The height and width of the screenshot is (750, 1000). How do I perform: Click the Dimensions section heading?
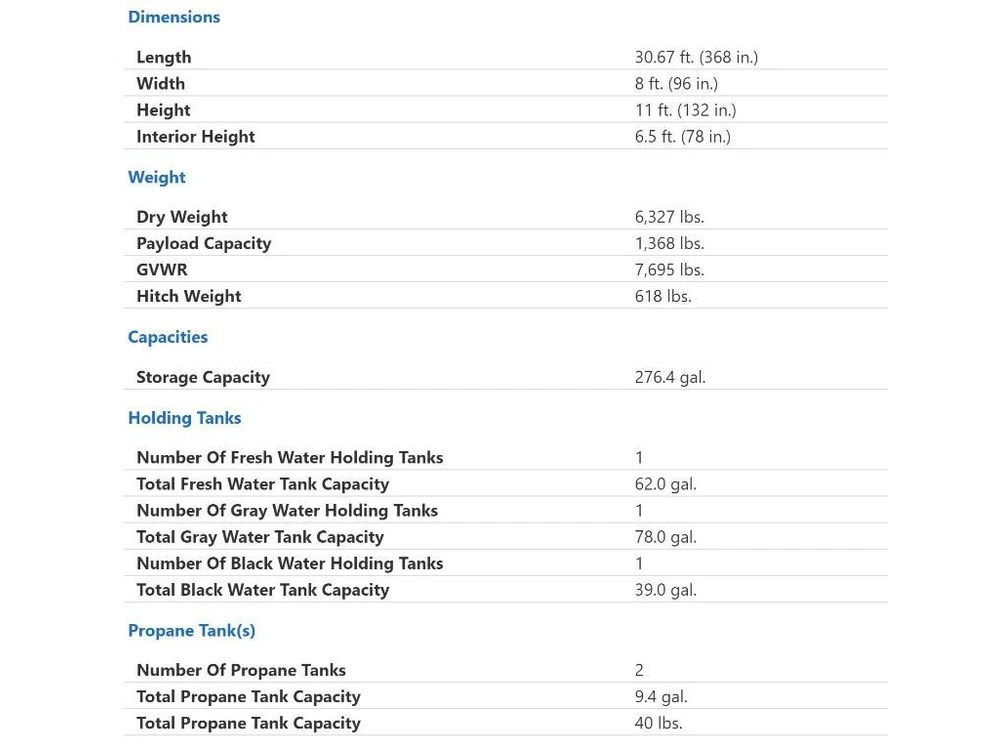point(174,17)
